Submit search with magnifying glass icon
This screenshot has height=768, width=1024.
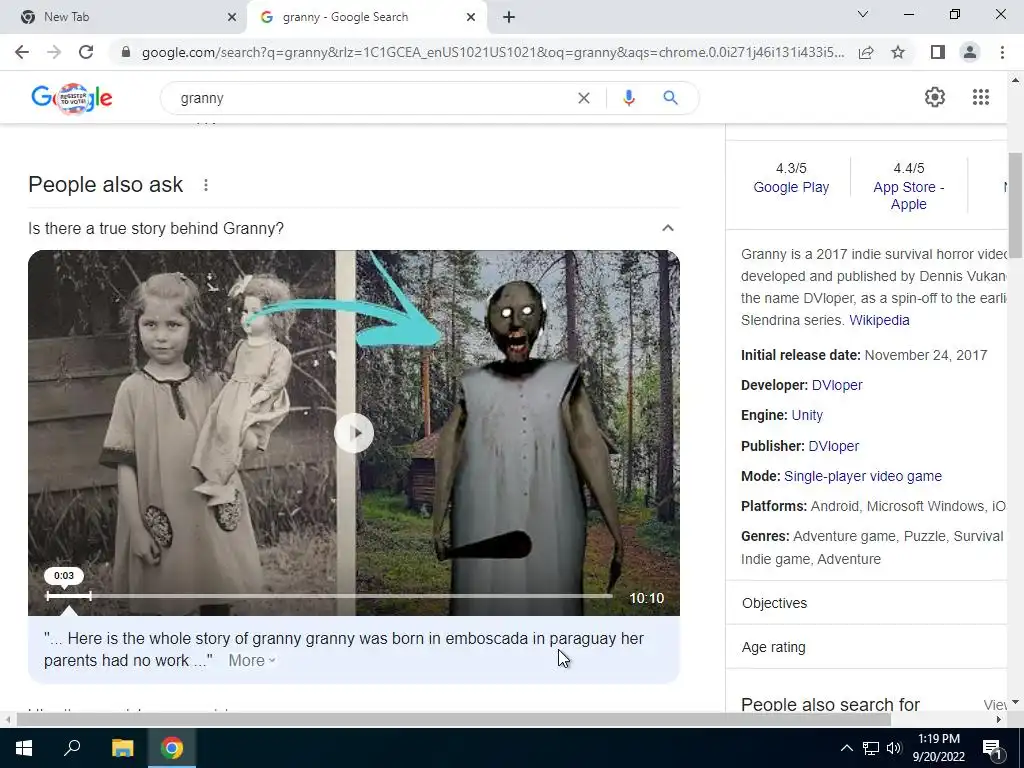point(671,98)
